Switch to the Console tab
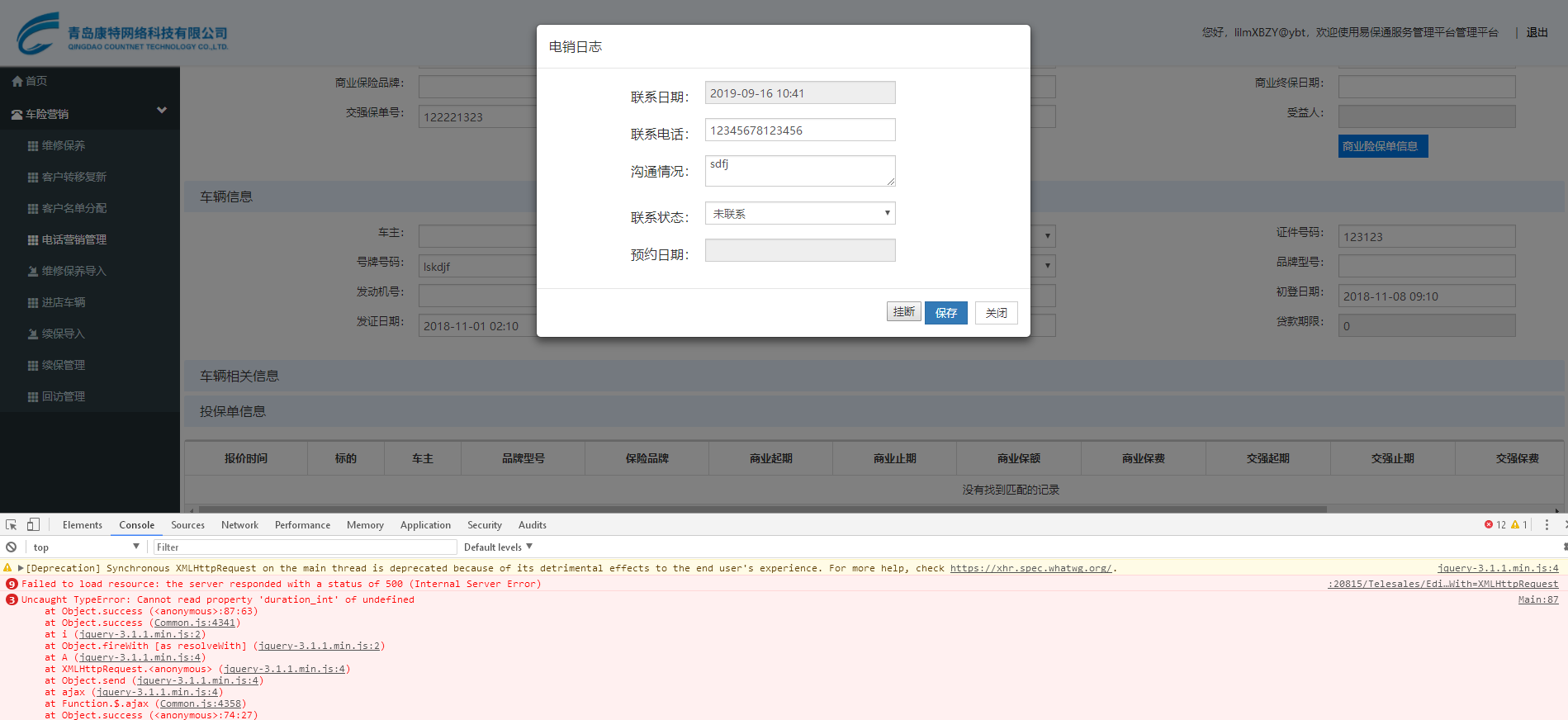The height and width of the screenshot is (720, 1568). tap(137, 525)
